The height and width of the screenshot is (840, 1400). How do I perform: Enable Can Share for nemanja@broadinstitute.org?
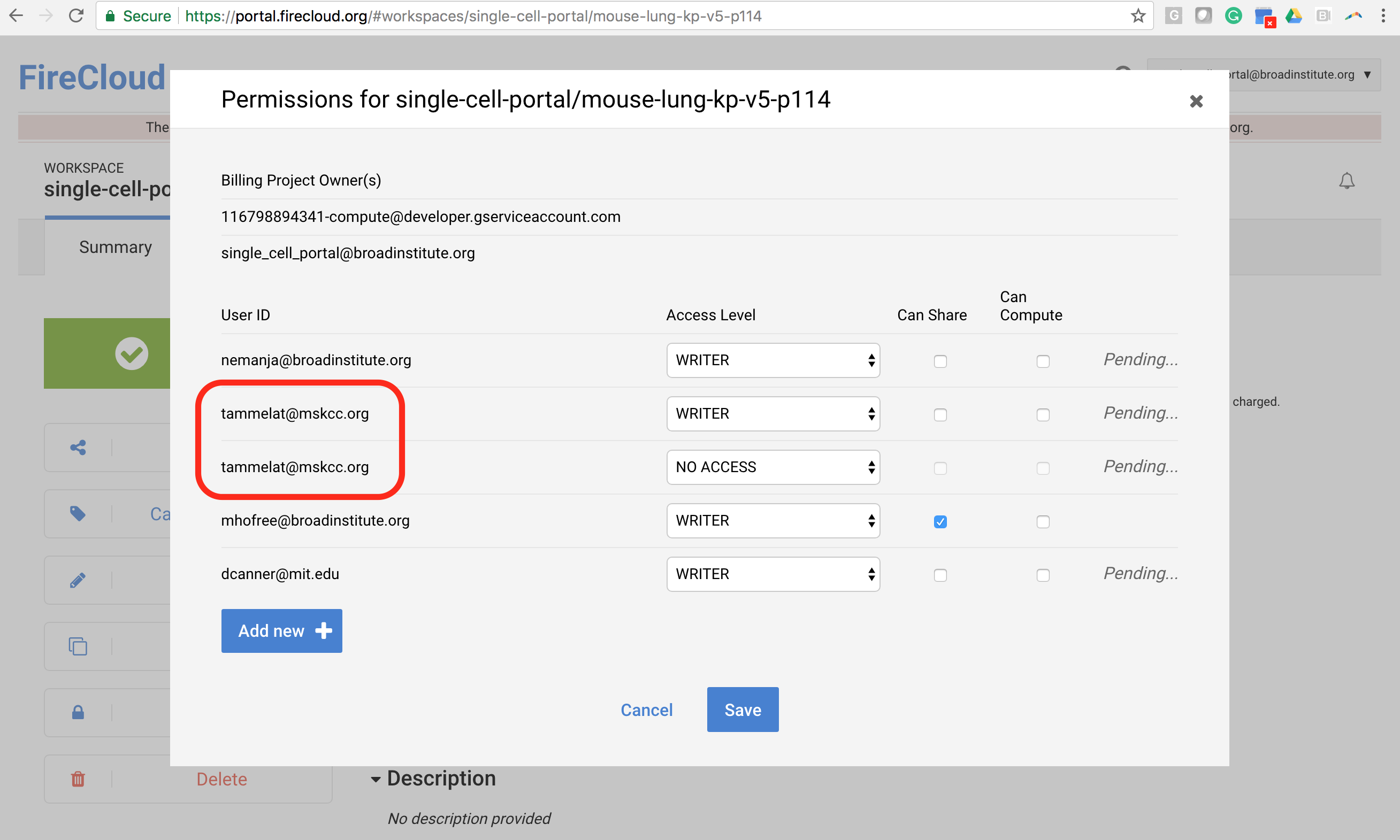point(940,361)
